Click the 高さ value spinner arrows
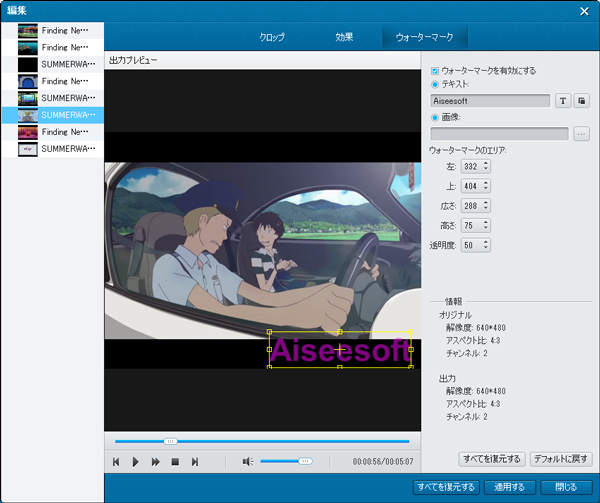This screenshot has height=503, width=600. (x=486, y=225)
